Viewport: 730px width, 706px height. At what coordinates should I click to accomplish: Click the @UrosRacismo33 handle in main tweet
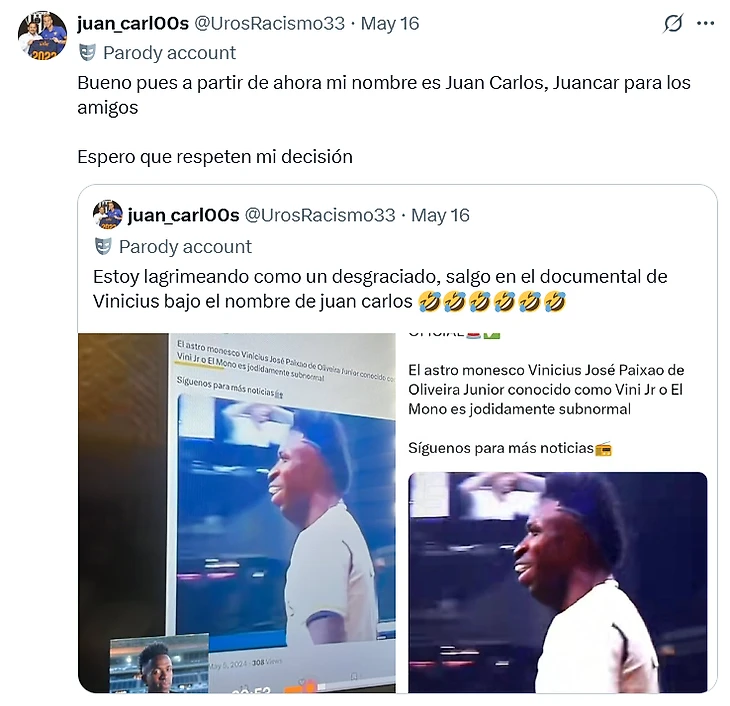pyautogui.click(x=270, y=23)
